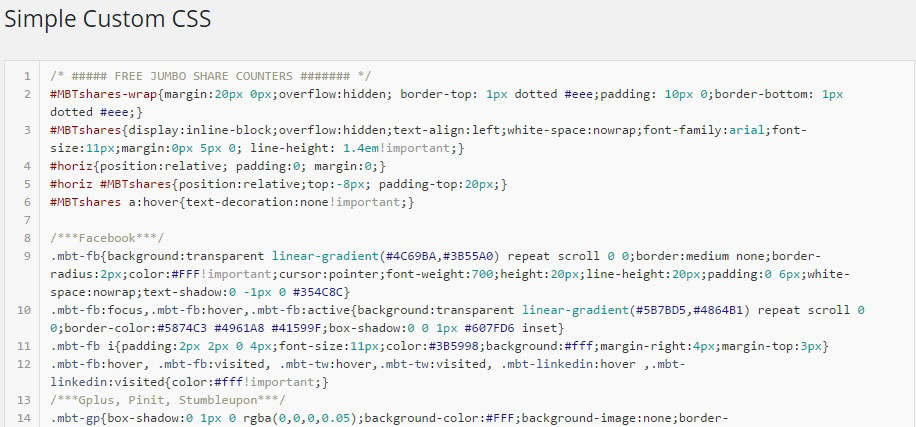Click the .mbt-gp{box-shadow rule on line 14
The width and height of the screenshot is (916, 427).
click(x=389, y=418)
